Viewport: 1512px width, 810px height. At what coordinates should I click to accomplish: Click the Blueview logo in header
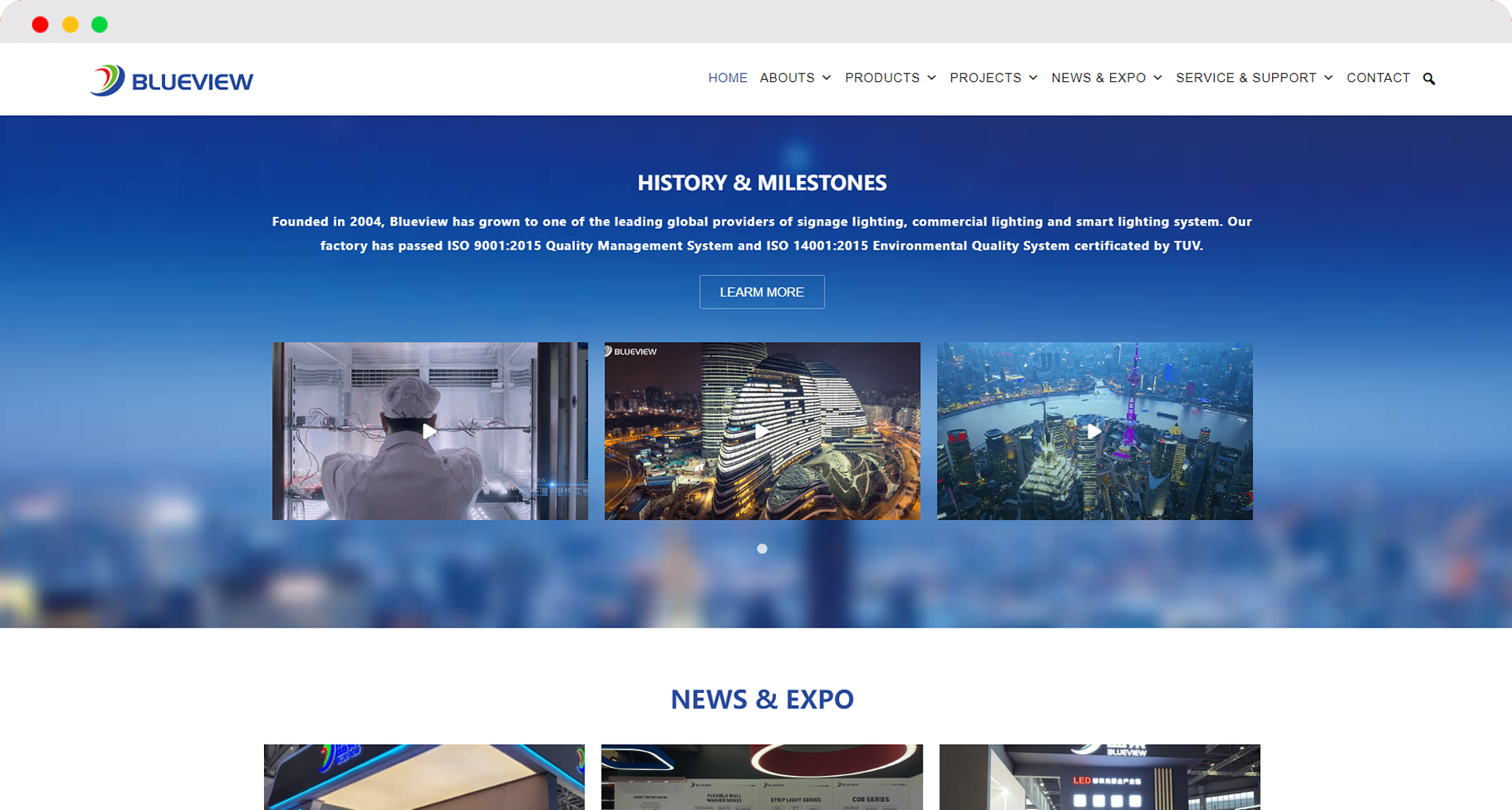pyautogui.click(x=171, y=80)
